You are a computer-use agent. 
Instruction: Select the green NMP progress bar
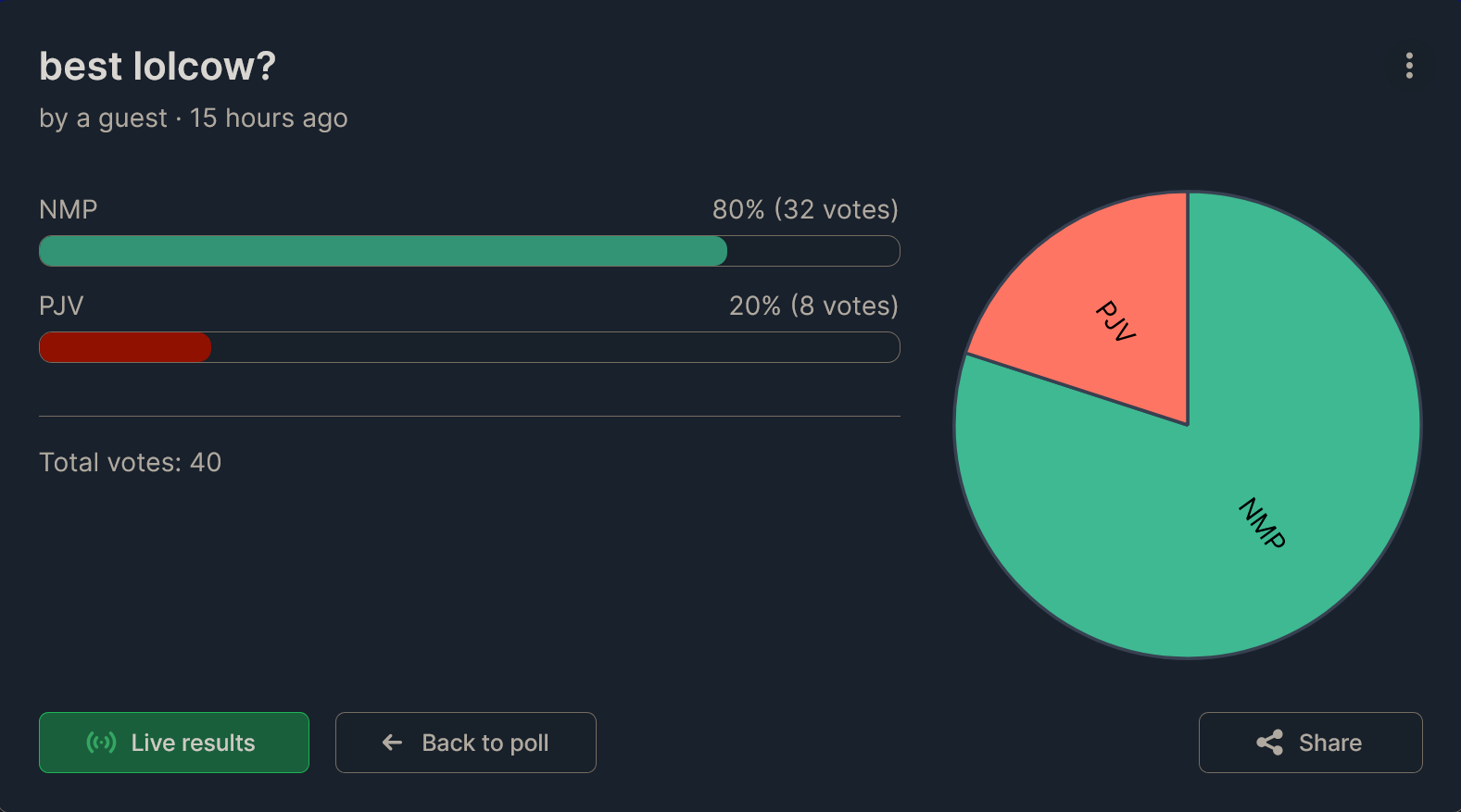coord(384,251)
